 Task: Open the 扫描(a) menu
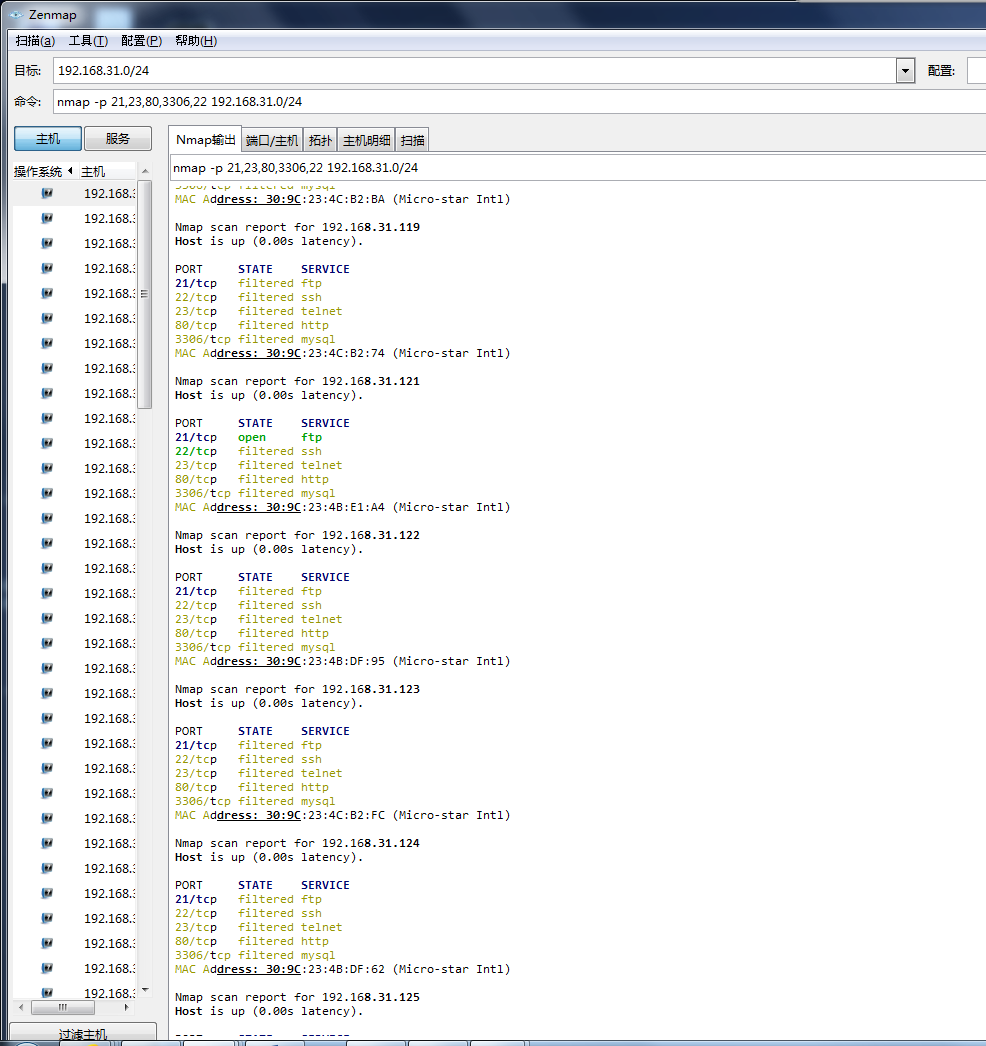(x=35, y=41)
